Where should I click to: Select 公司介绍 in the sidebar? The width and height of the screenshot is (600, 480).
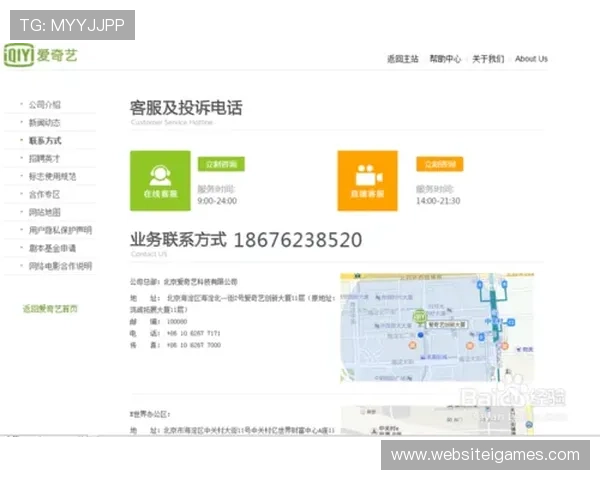pyautogui.click(x=45, y=105)
